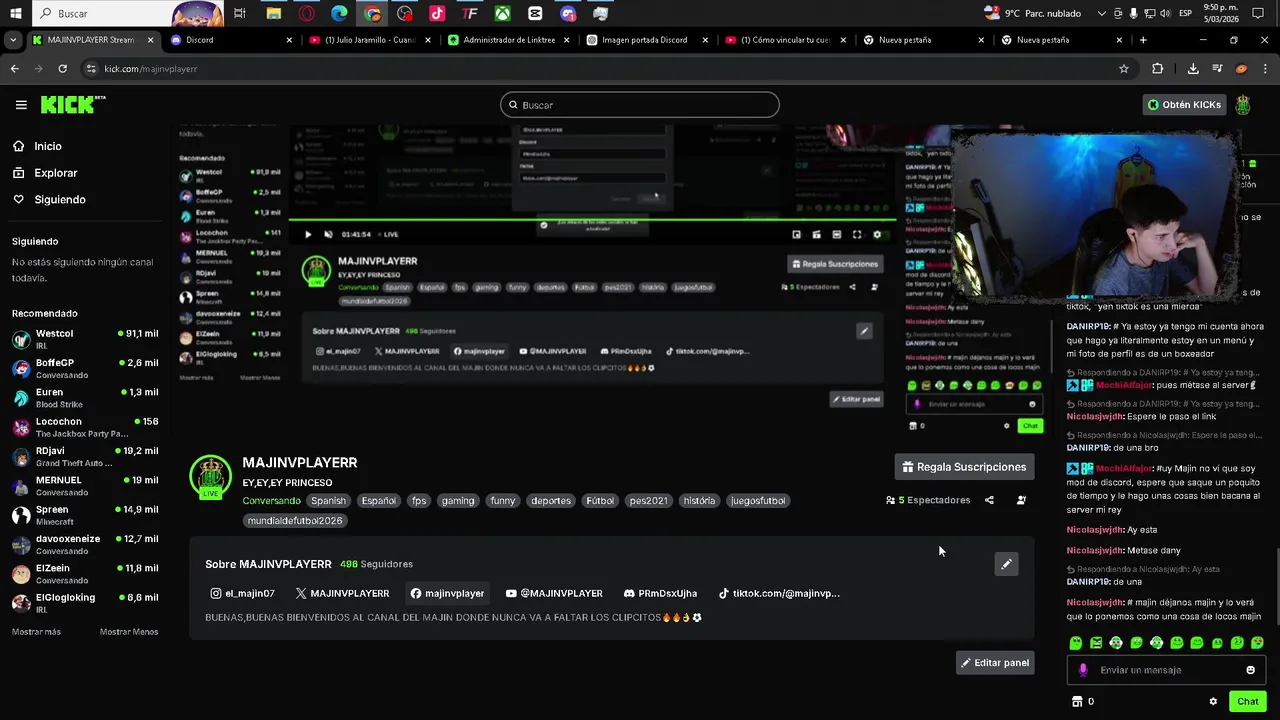Enable theater mode in the player
Viewport: 1280px width, 720px height.
click(x=837, y=235)
